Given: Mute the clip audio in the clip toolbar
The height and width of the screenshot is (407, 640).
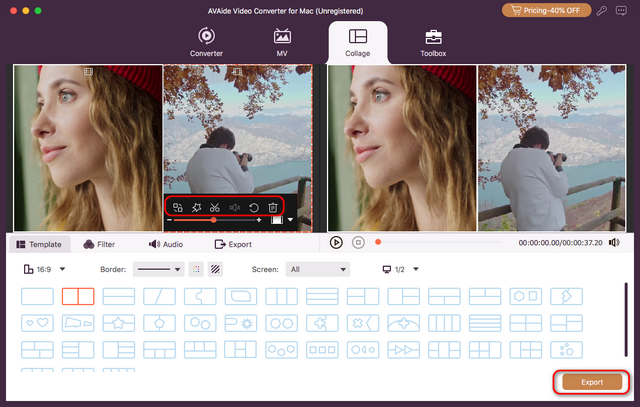Looking at the screenshot, I should click(x=234, y=207).
